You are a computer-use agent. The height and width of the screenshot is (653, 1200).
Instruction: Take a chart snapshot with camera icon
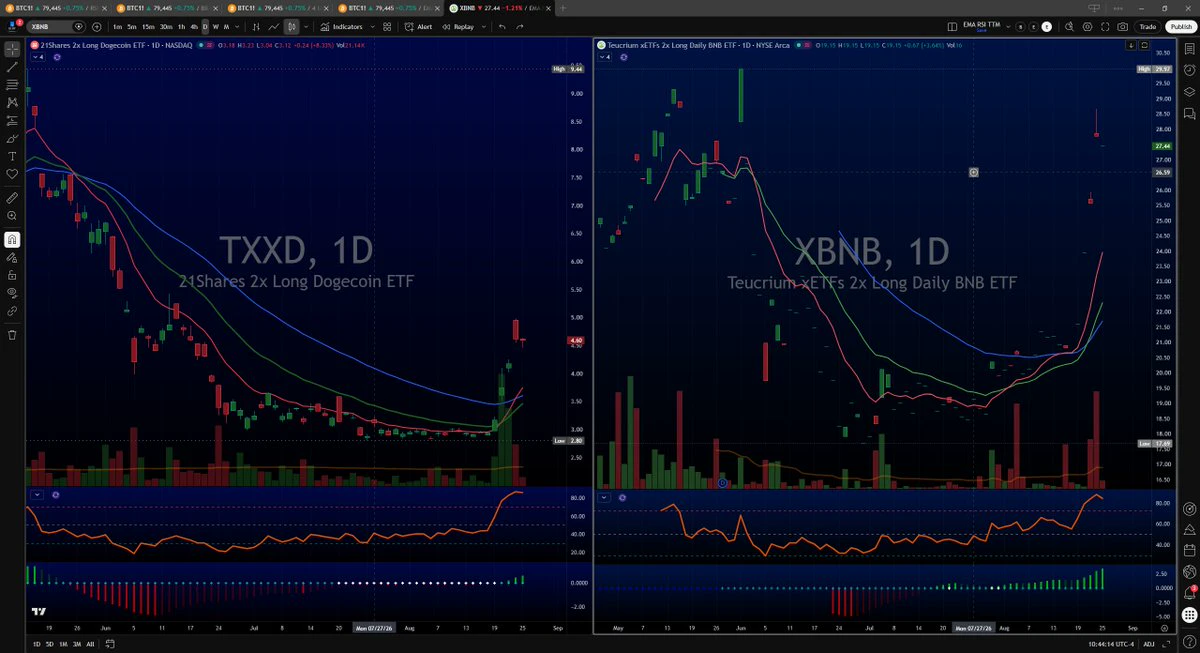(x=1123, y=27)
